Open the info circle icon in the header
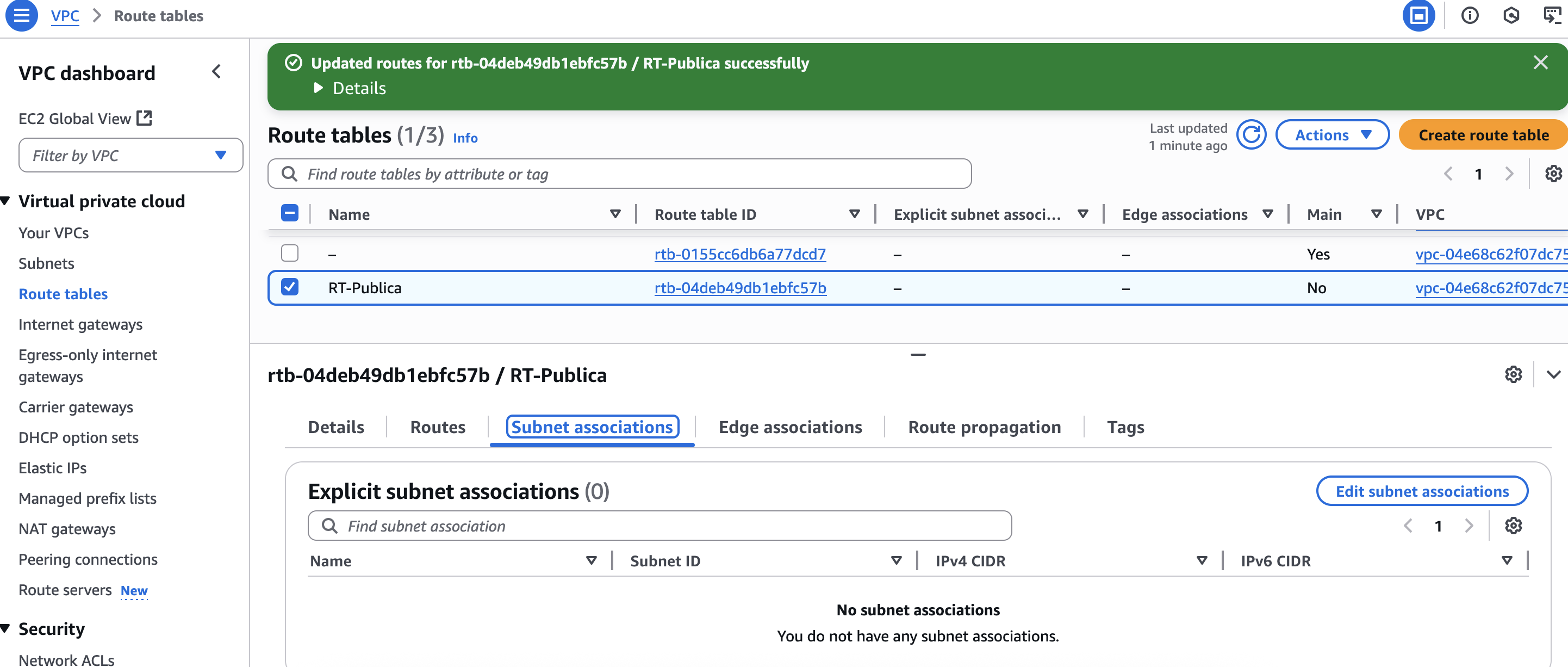1568x667 pixels. (1470, 16)
